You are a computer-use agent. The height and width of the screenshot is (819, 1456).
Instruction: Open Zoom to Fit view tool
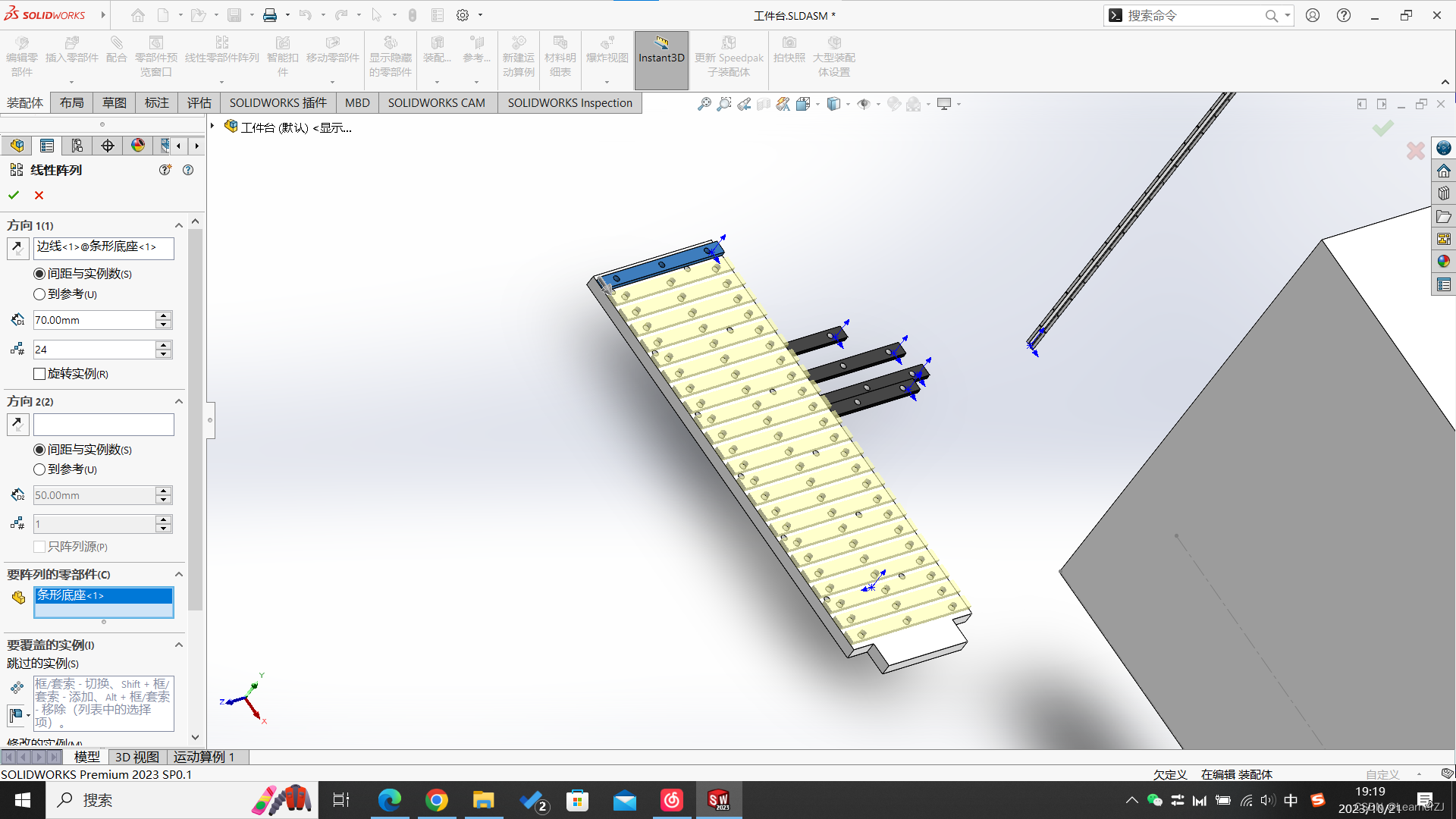[704, 104]
